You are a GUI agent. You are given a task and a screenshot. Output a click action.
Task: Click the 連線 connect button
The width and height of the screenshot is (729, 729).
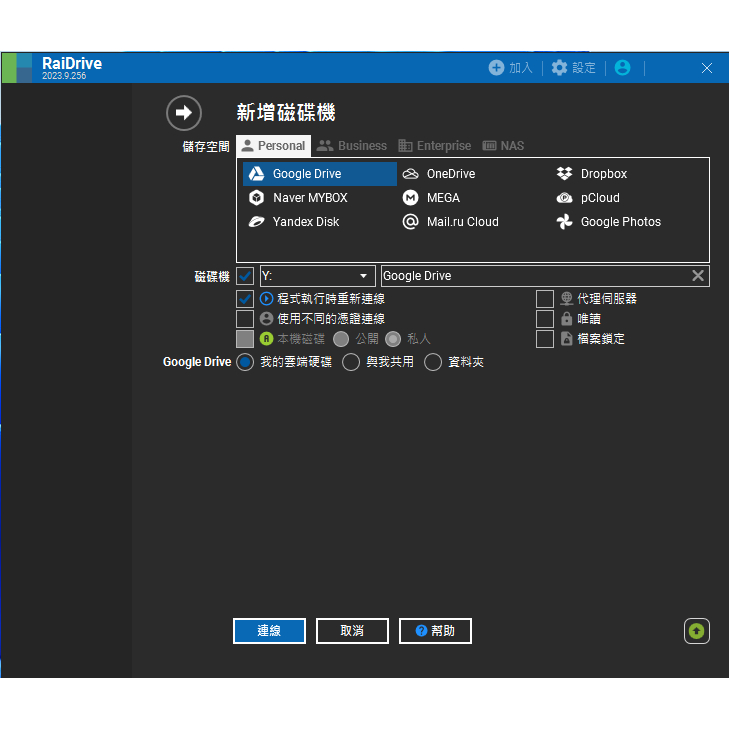pos(269,631)
